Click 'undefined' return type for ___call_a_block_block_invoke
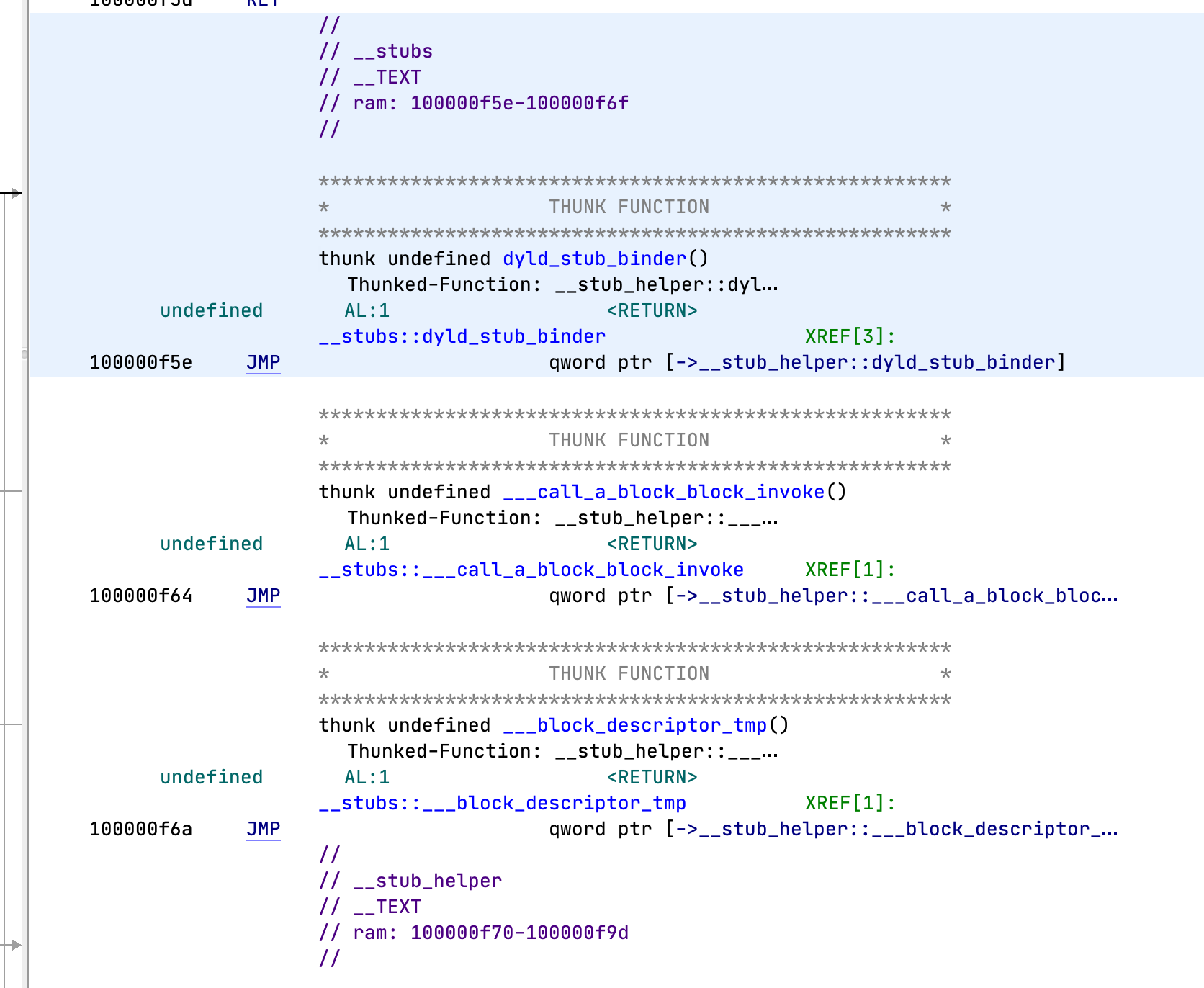The width and height of the screenshot is (1204, 988). (211, 544)
